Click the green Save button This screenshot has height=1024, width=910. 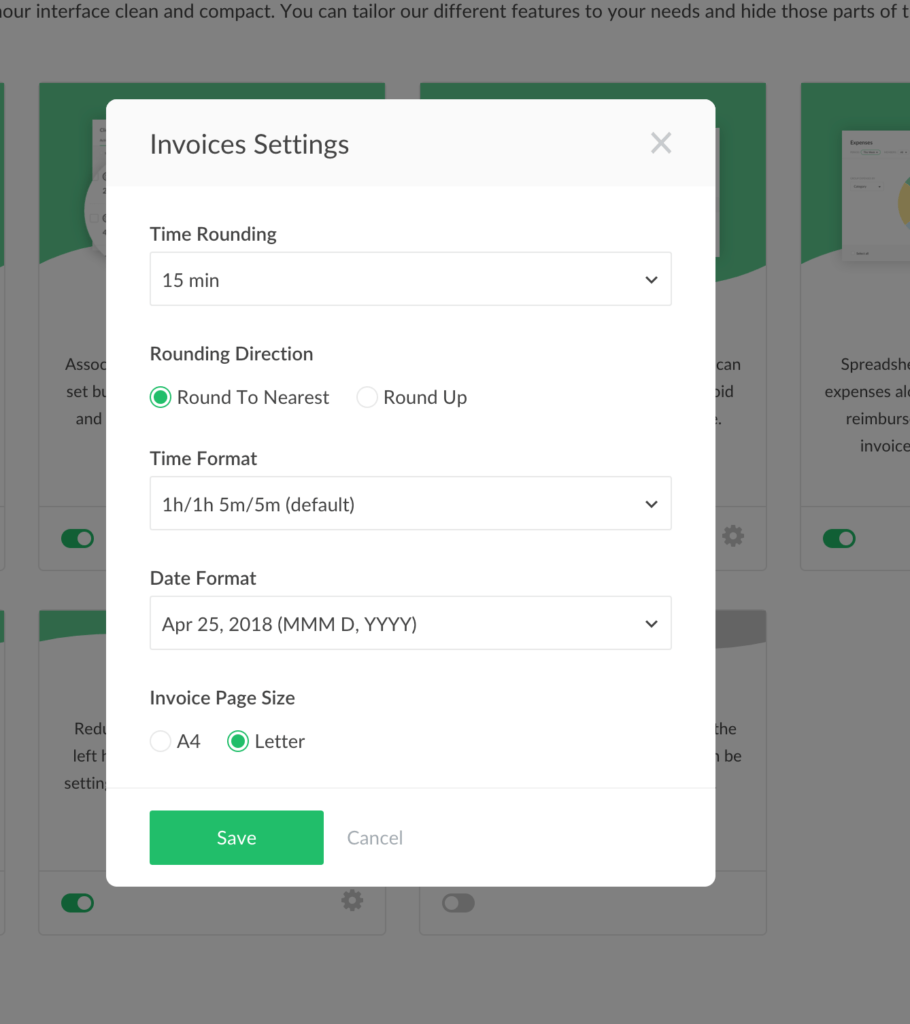coord(236,838)
